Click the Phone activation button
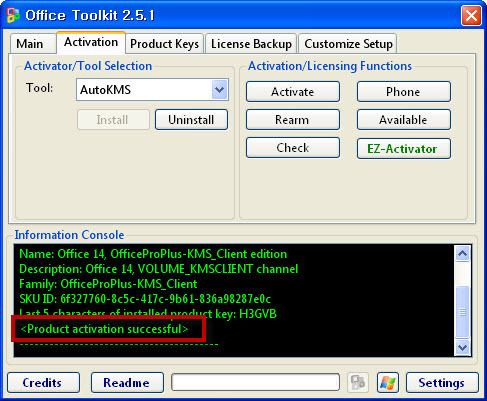The width and height of the screenshot is (487, 401). pos(404,92)
